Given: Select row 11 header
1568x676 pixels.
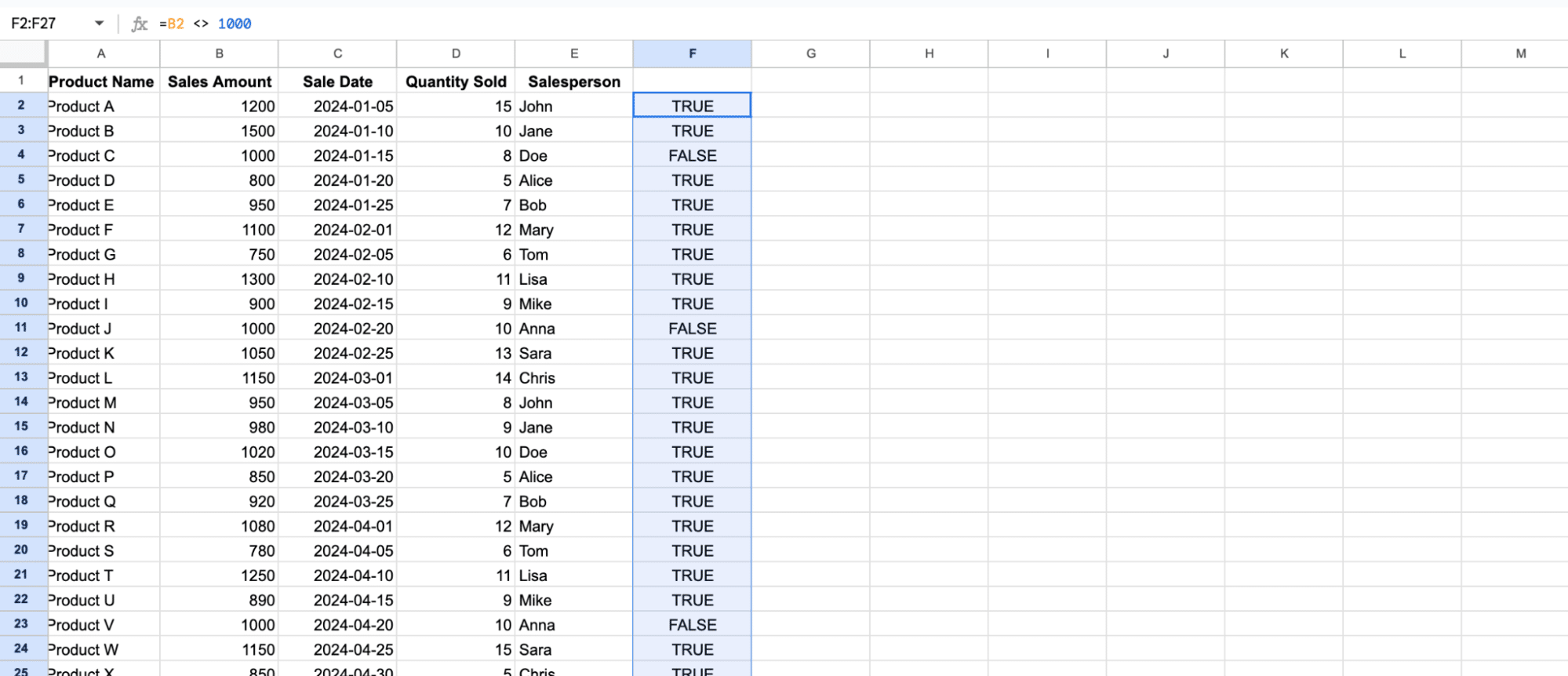Looking at the screenshot, I should (x=22, y=327).
